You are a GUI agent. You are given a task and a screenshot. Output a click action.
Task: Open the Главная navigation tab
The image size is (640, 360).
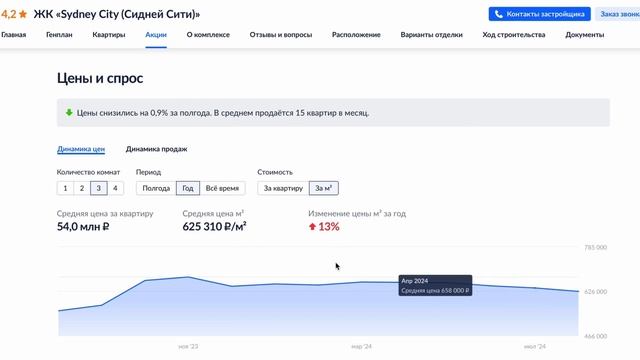pos(13,35)
